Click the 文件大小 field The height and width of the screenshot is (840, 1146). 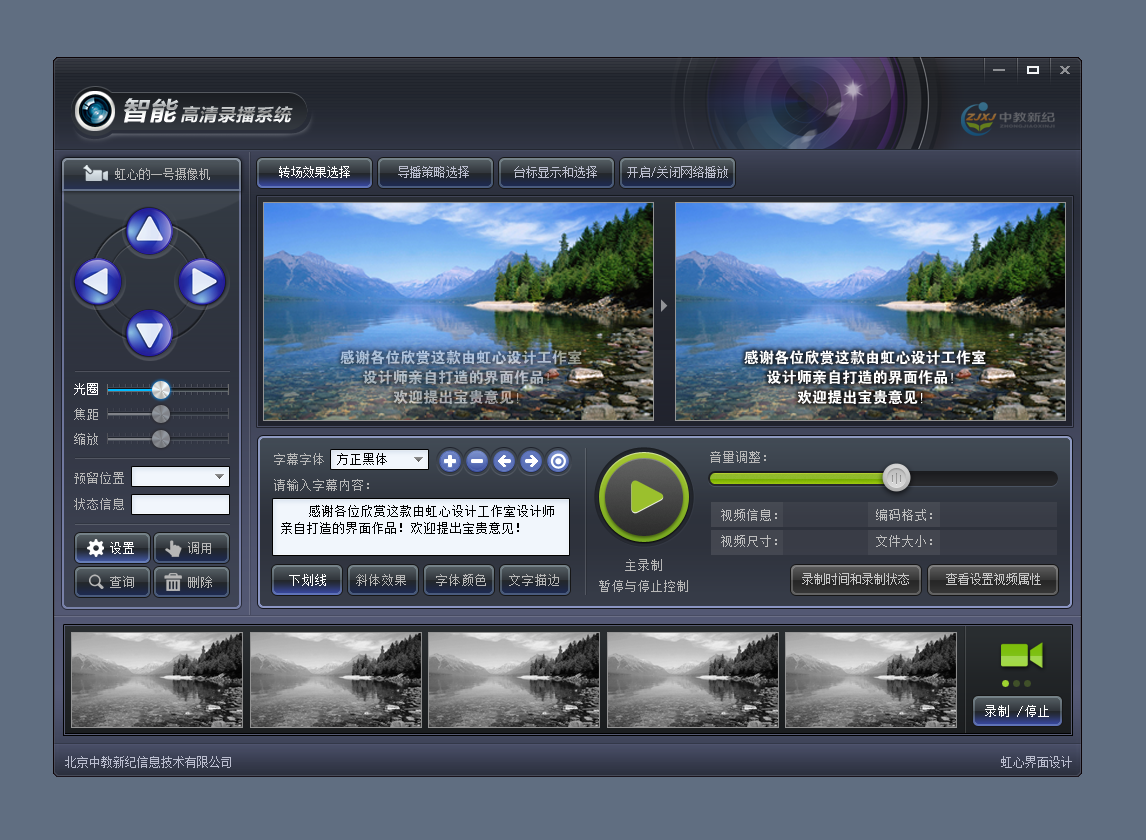[x=962, y=542]
